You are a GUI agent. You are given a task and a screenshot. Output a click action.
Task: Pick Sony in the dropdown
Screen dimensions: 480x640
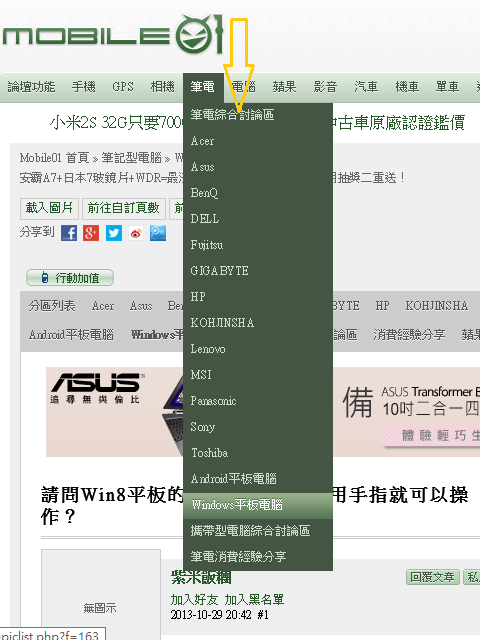pyautogui.click(x=258, y=427)
